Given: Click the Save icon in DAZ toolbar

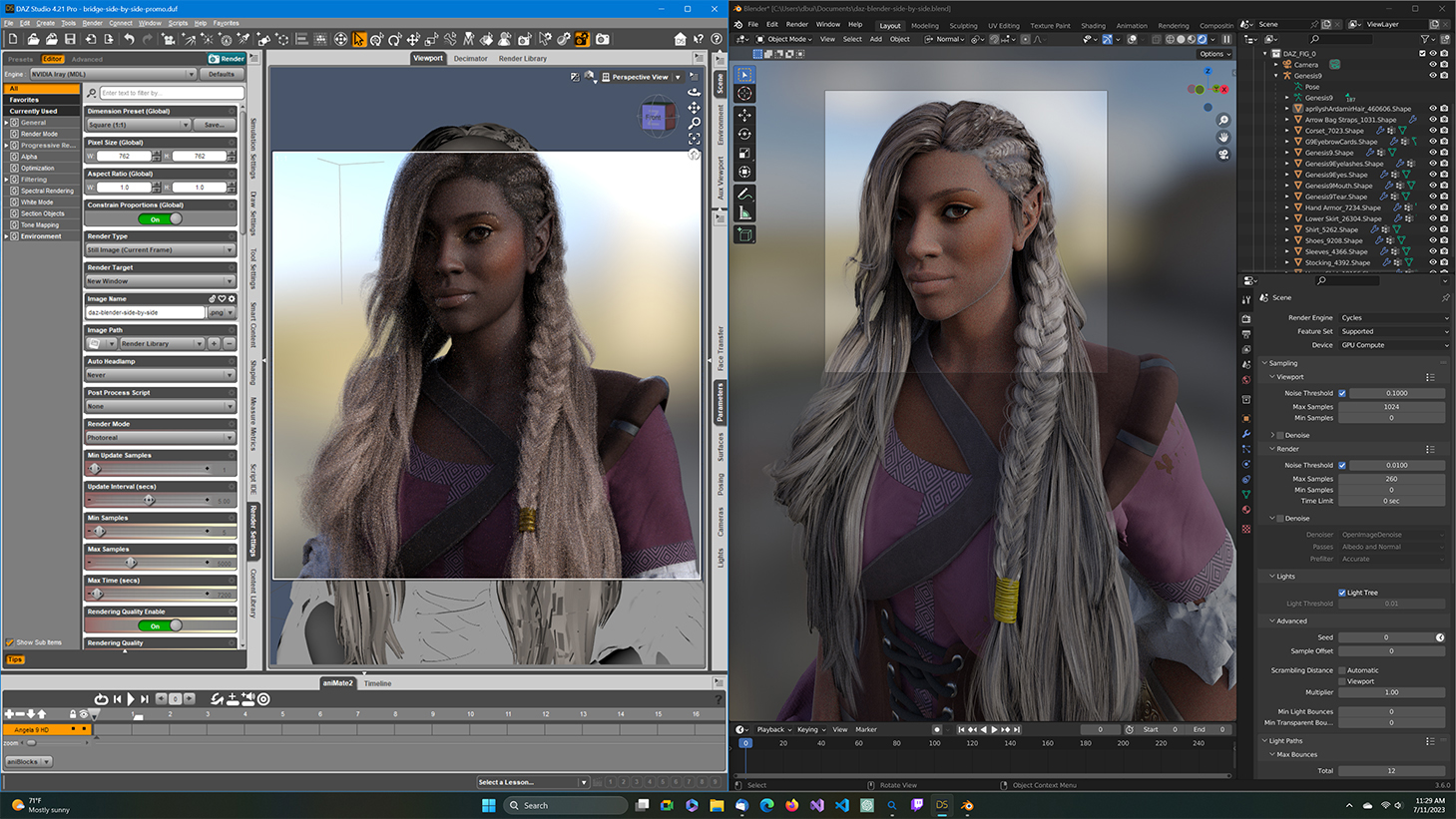Looking at the screenshot, I should pos(70,39).
